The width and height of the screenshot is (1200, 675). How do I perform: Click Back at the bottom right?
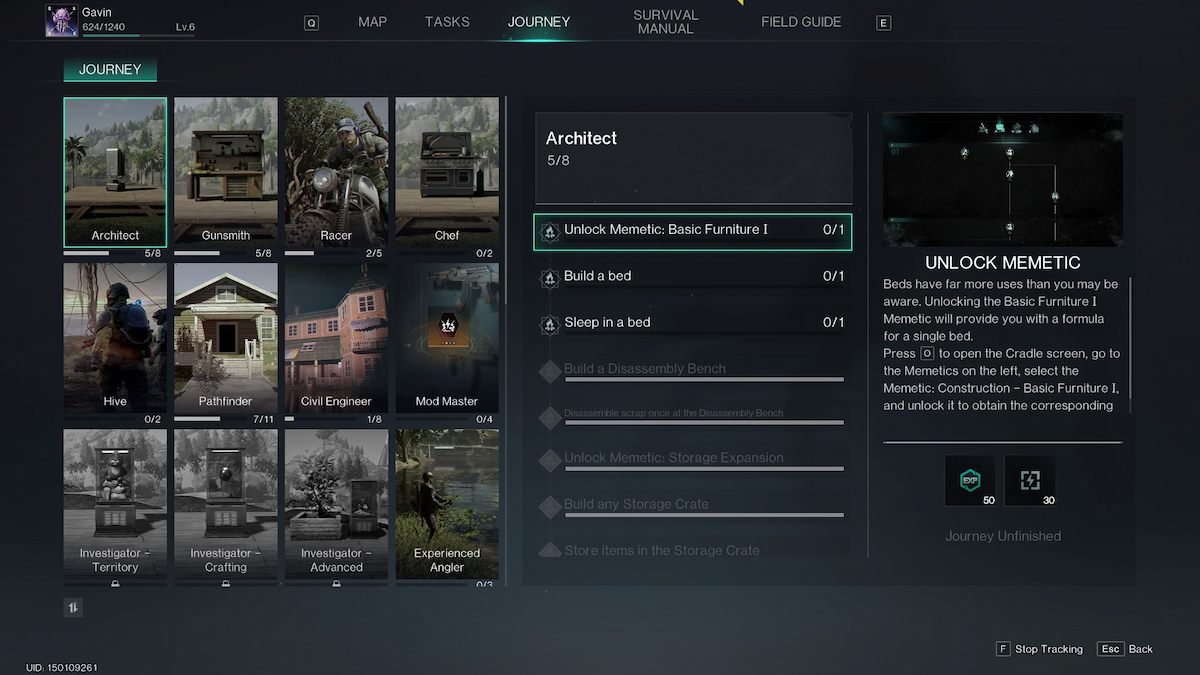click(1124, 649)
